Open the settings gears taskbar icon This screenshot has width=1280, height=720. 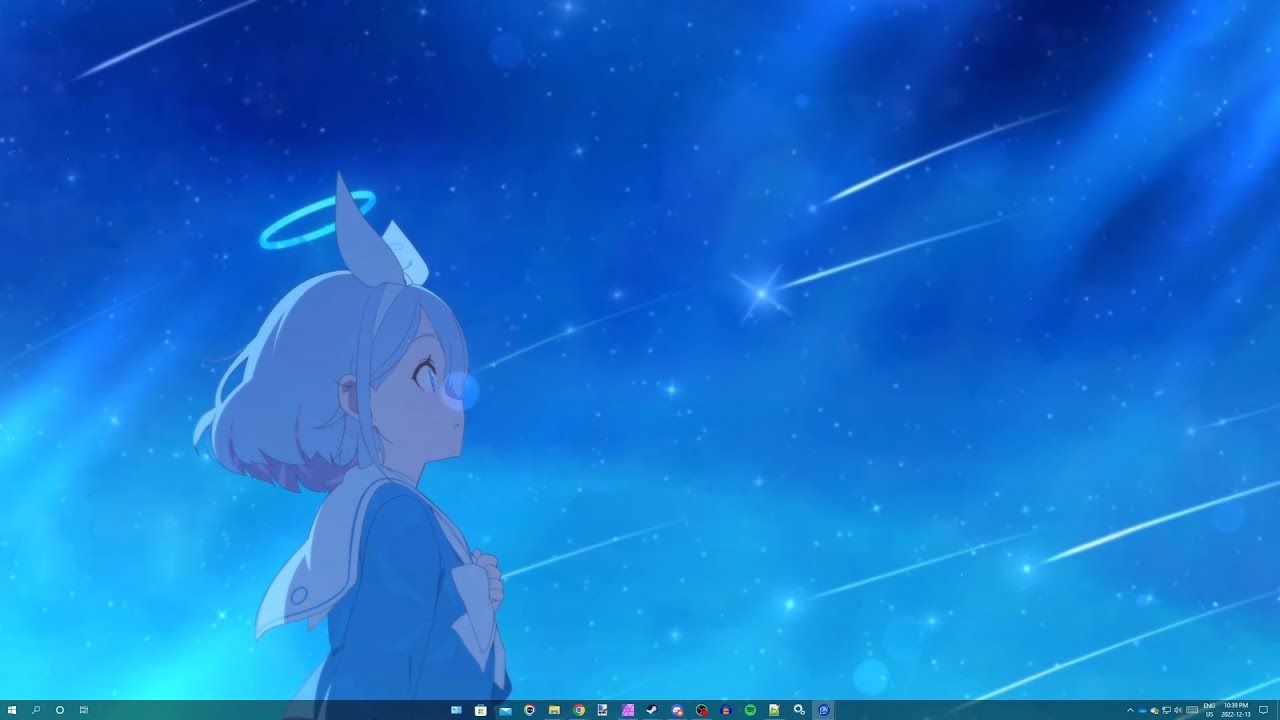point(799,710)
